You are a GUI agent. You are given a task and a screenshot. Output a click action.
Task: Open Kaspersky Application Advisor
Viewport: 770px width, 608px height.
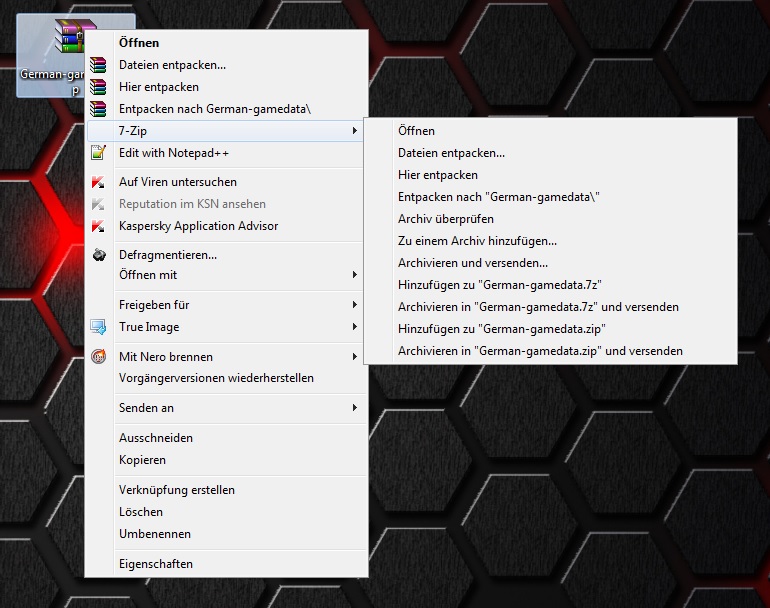226,226
